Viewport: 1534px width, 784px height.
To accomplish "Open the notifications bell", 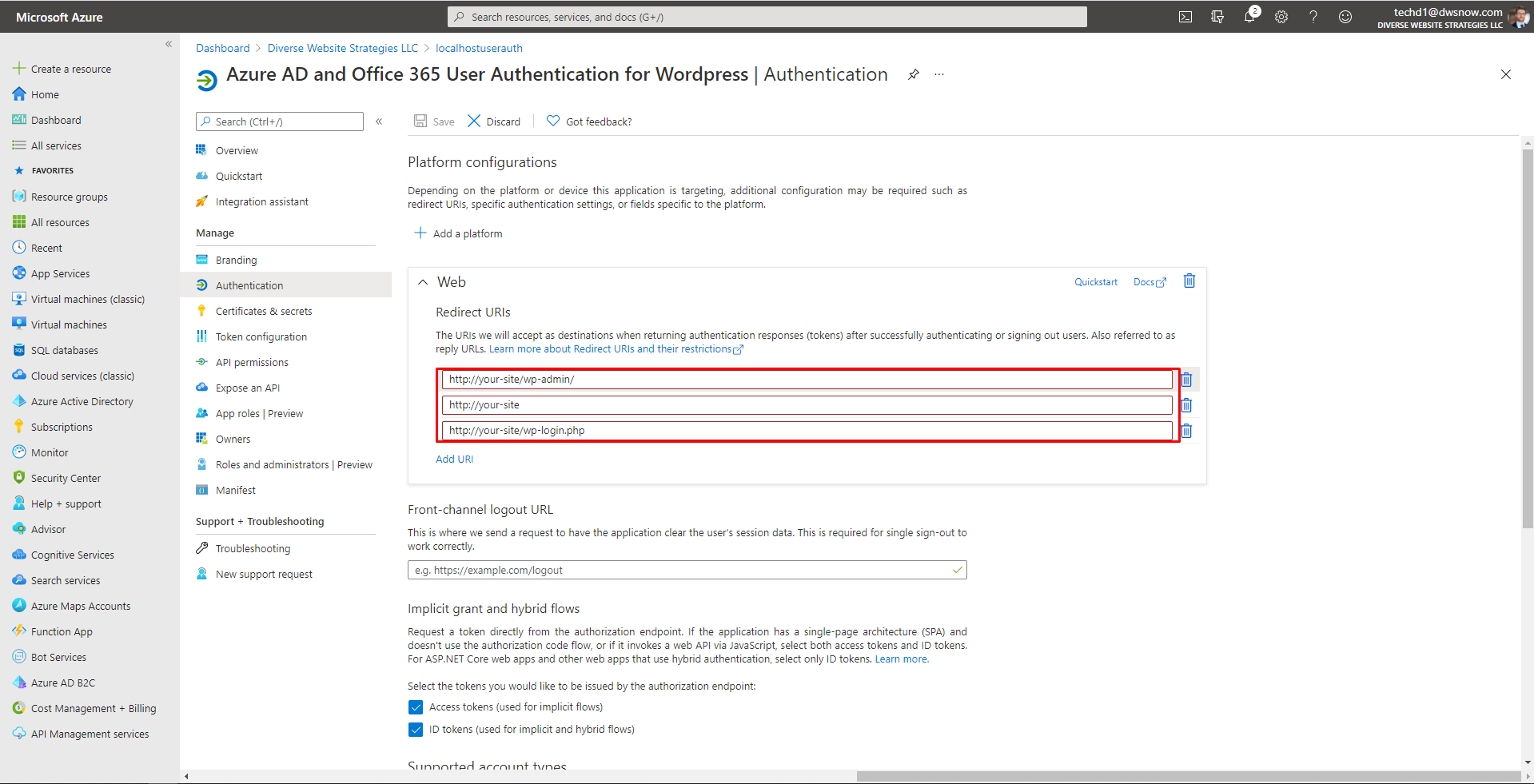I will tap(1249, 17).
